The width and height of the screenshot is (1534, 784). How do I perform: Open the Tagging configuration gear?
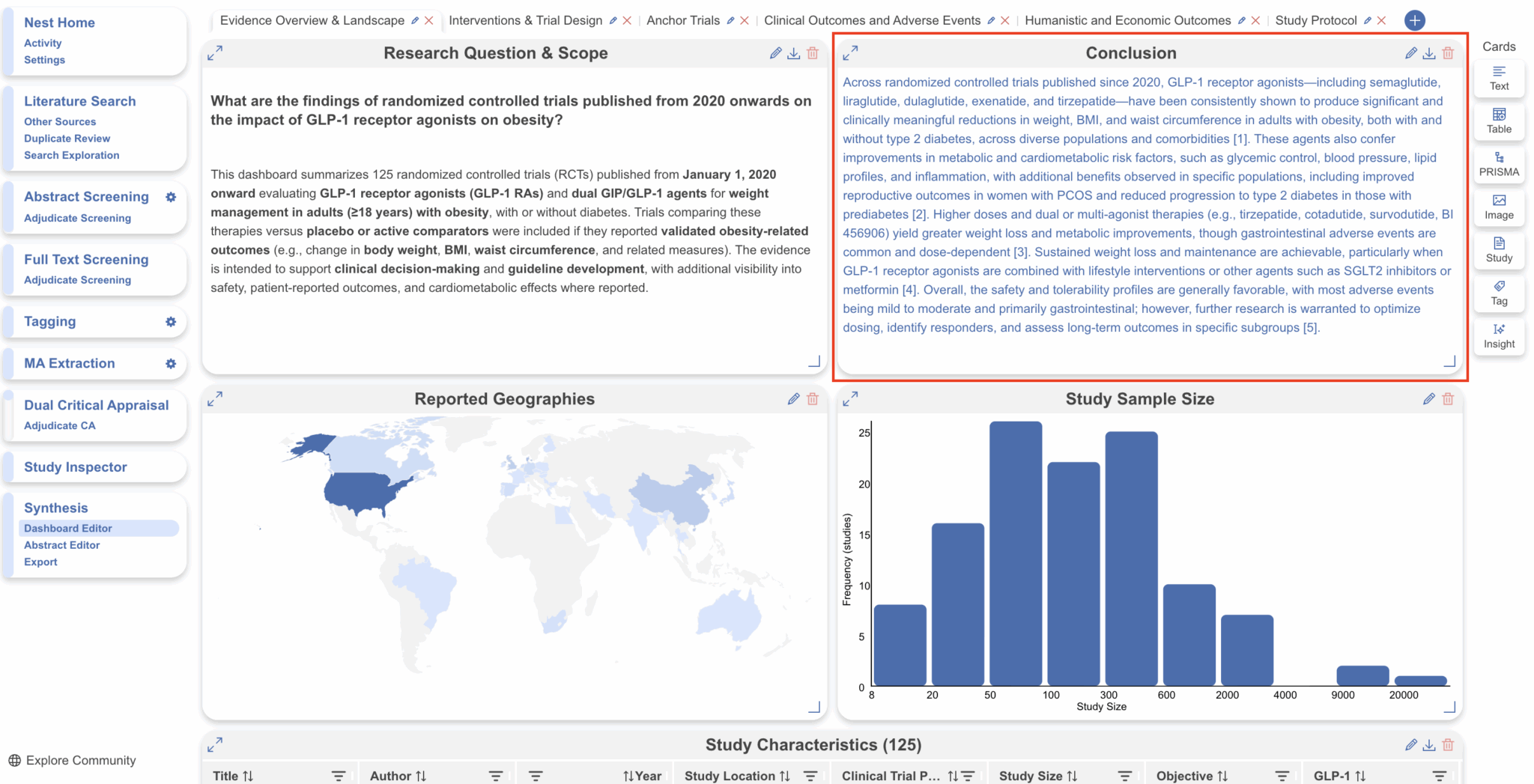click(x=171, y=322)
